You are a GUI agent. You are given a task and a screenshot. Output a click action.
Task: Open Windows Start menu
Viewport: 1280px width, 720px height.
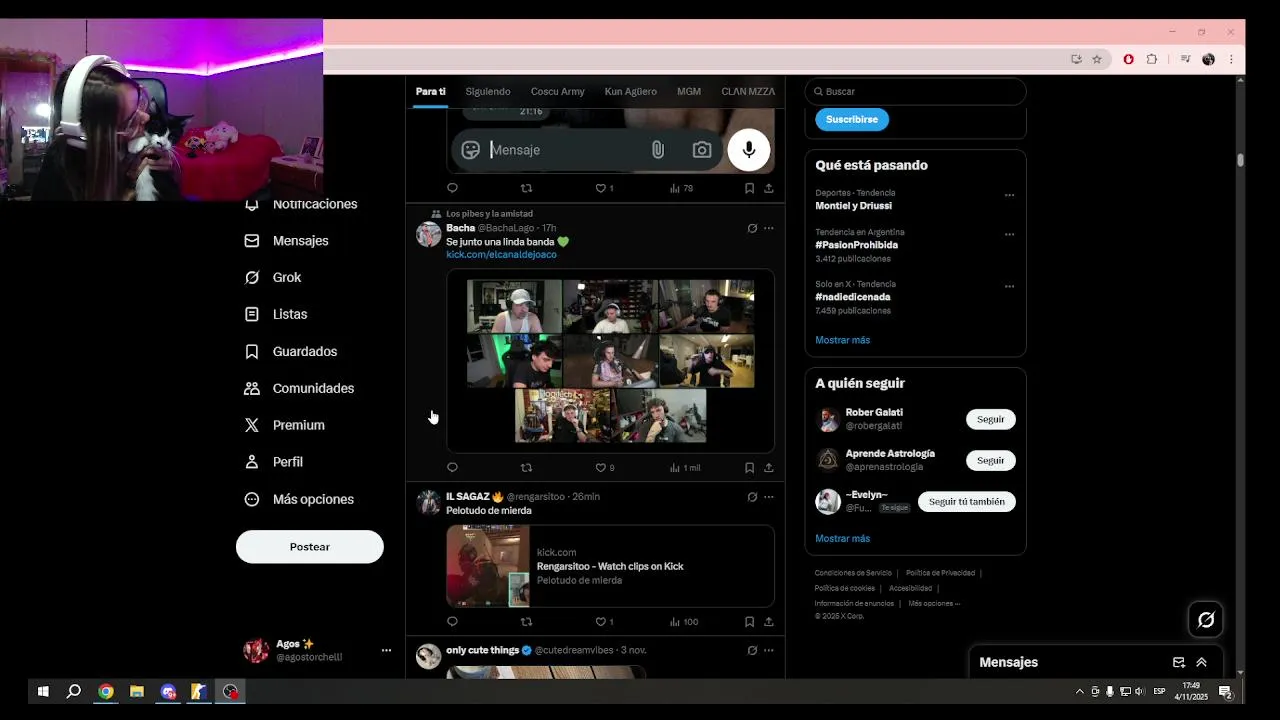pyautogui.click(x=43, y=691)
